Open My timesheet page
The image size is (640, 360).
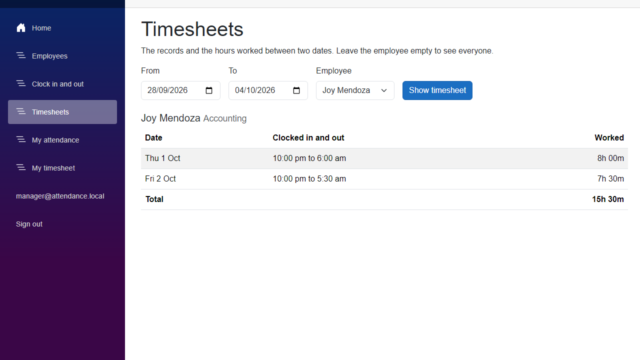(62, 168)
